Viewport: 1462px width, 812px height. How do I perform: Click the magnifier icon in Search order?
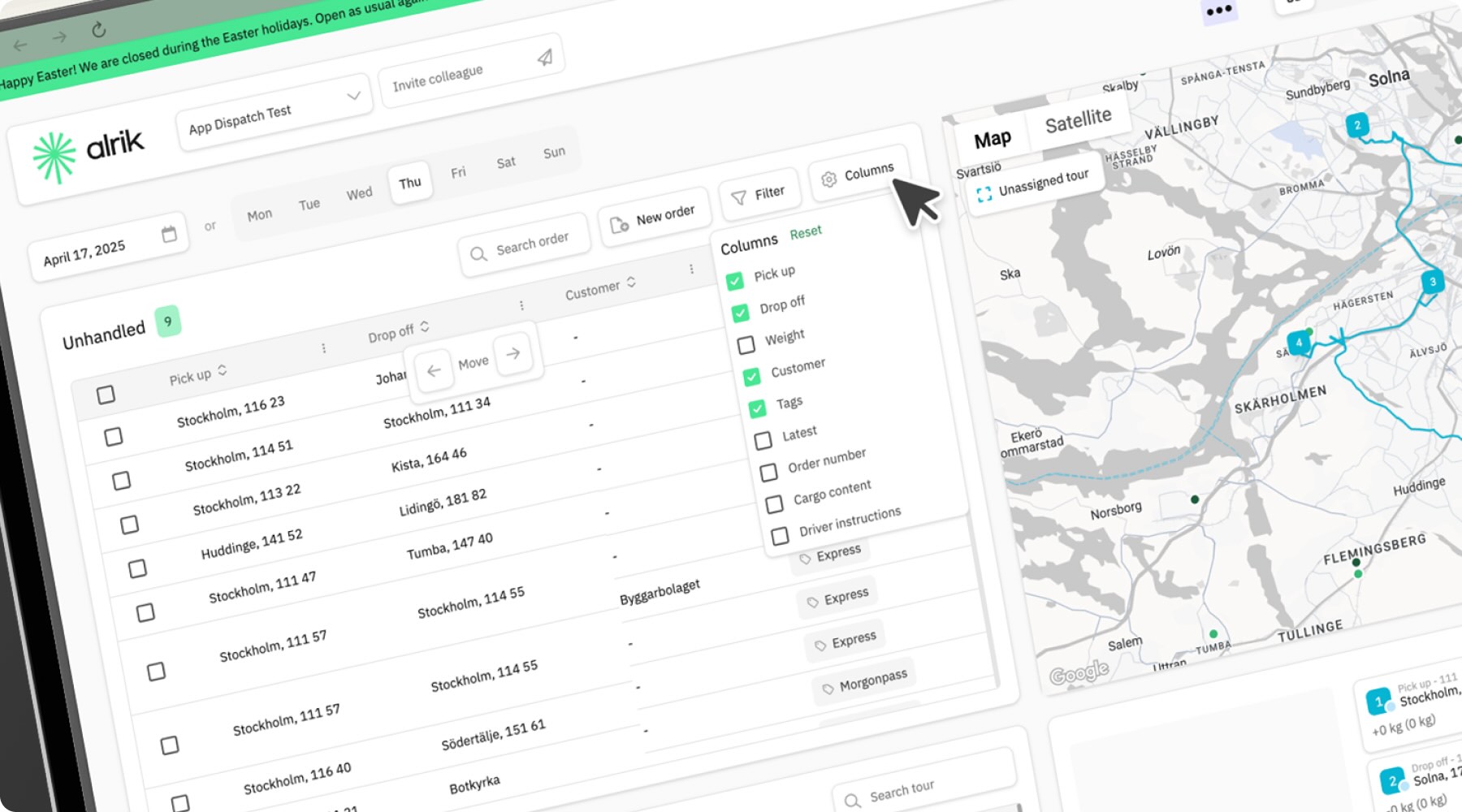tap(478, 254)
